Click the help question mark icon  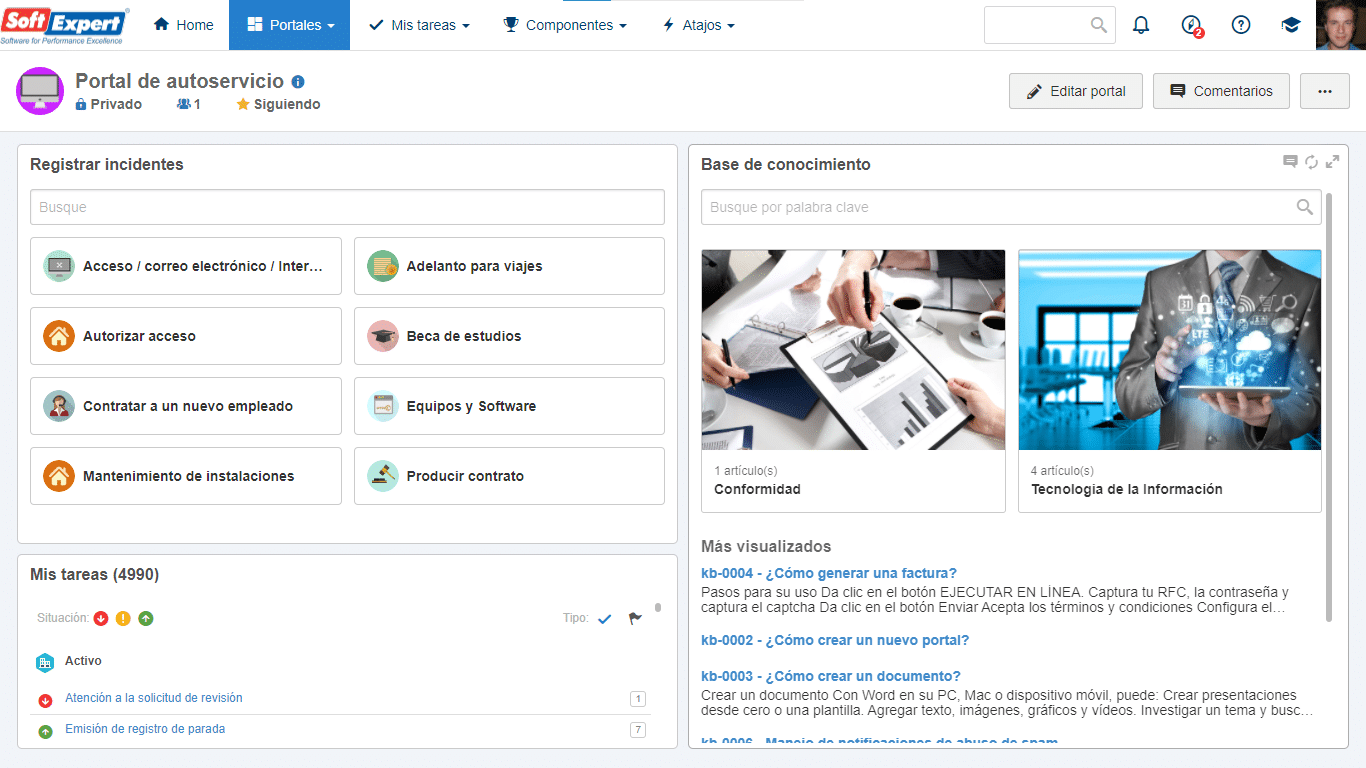1241,25
